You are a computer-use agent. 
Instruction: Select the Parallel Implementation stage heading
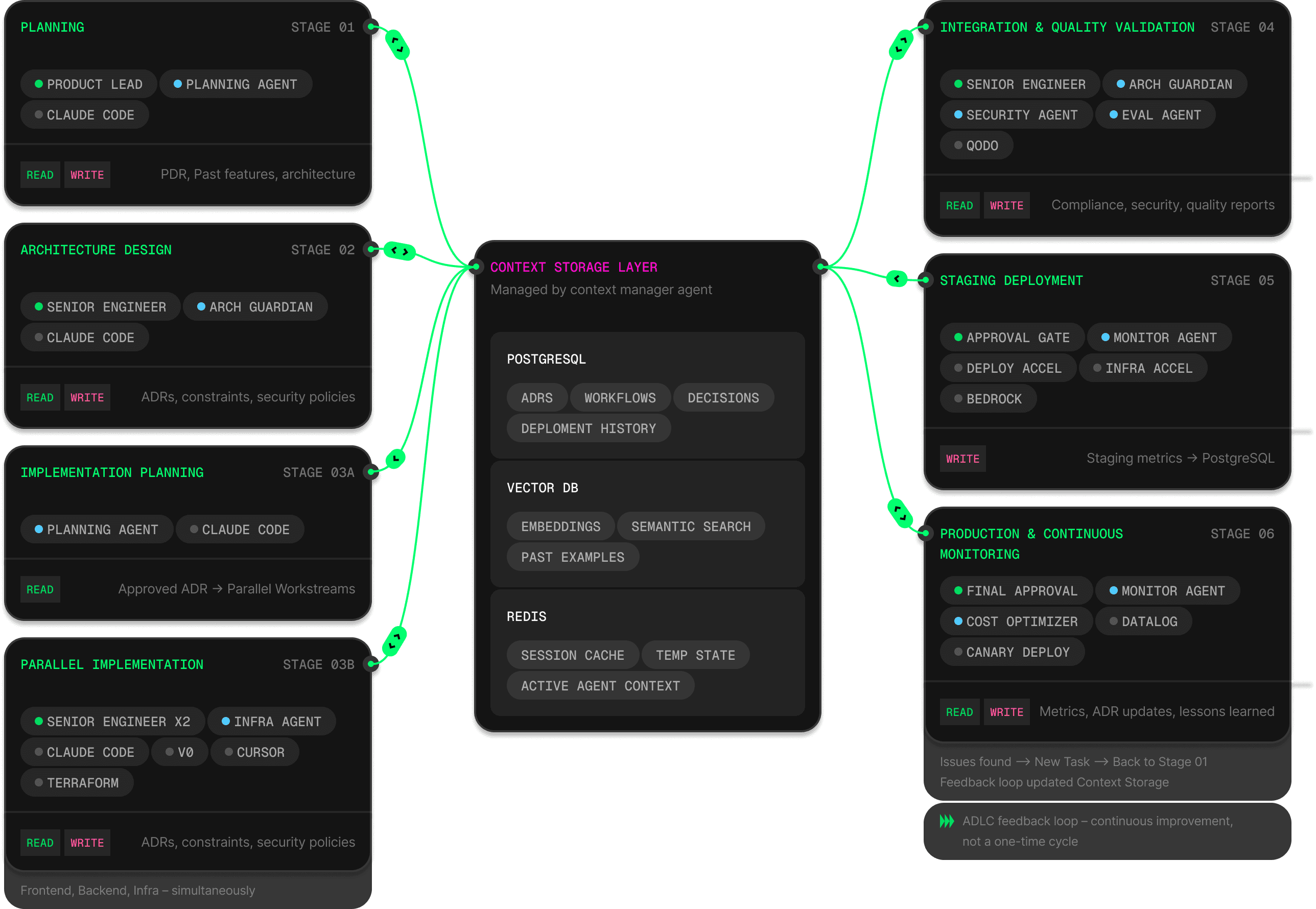112,665
